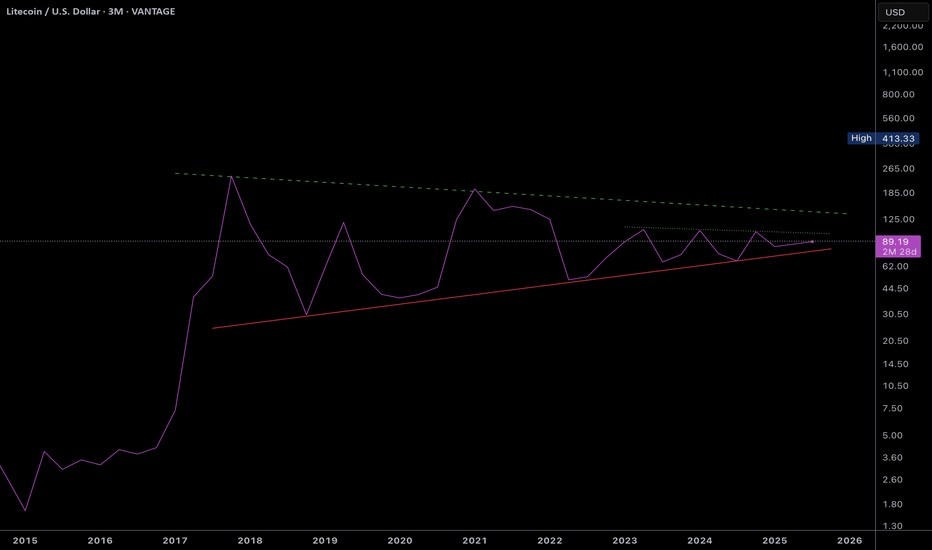This screenshot has height=550, width=932.
Task: Click the current price label 89.19
Action: (895, 241)
